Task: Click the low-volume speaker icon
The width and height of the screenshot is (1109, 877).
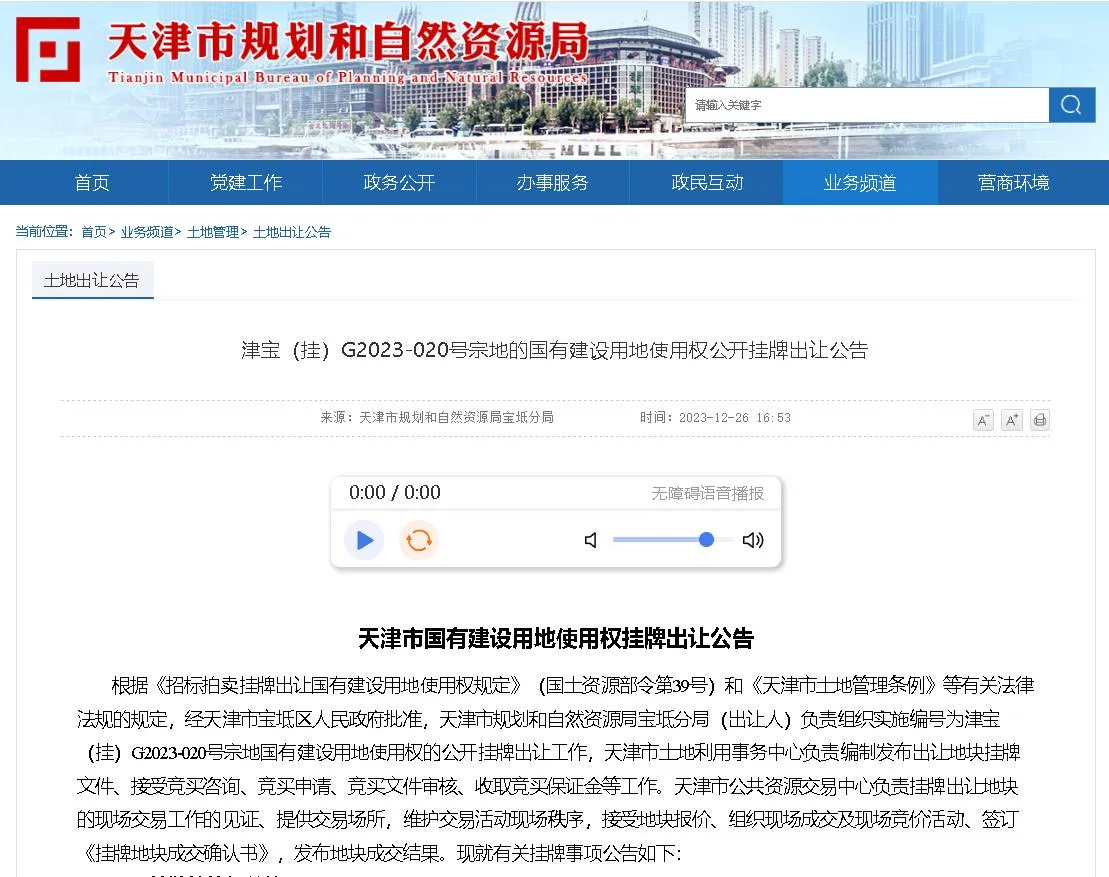Action: tap(591, 541)
